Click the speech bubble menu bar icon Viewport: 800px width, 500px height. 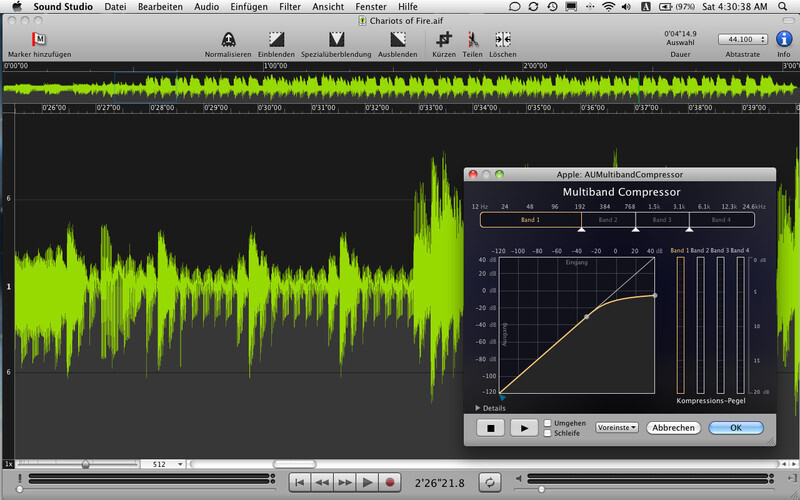(515, 7)
